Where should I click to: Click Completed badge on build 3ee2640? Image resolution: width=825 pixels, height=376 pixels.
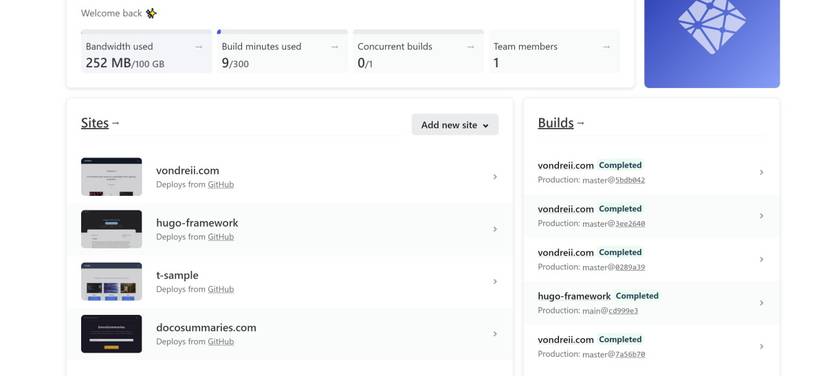[x=620, y=209]
